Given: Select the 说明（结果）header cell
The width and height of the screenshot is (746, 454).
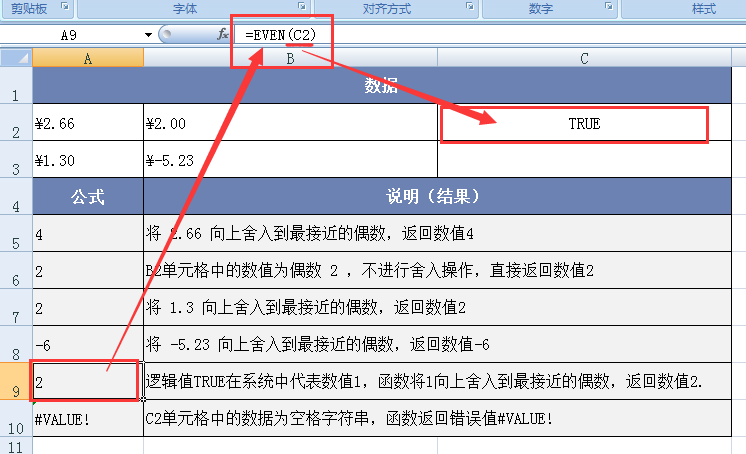Looking at the screenshot, I should (437, 197).
